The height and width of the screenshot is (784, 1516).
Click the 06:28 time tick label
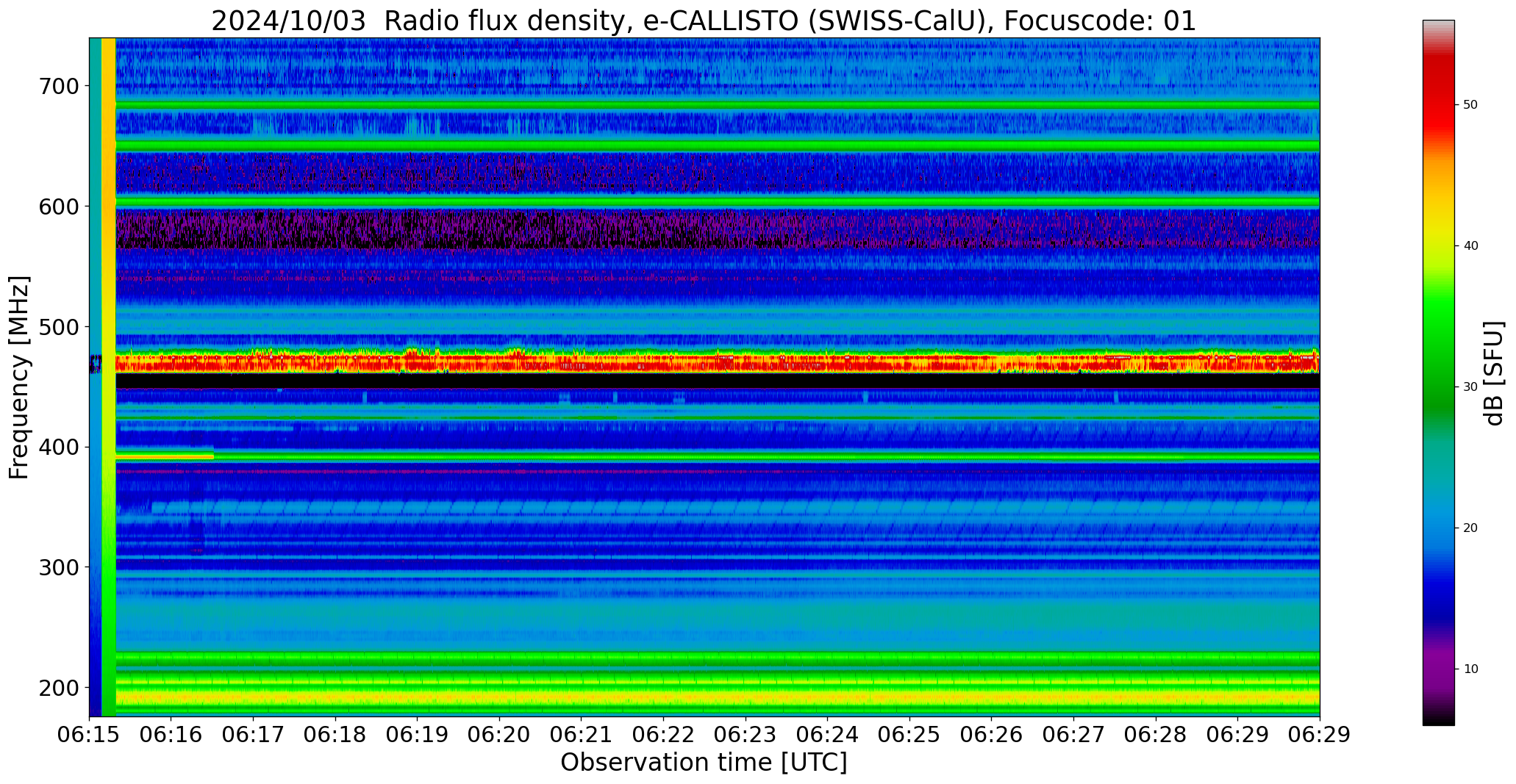1156,735
